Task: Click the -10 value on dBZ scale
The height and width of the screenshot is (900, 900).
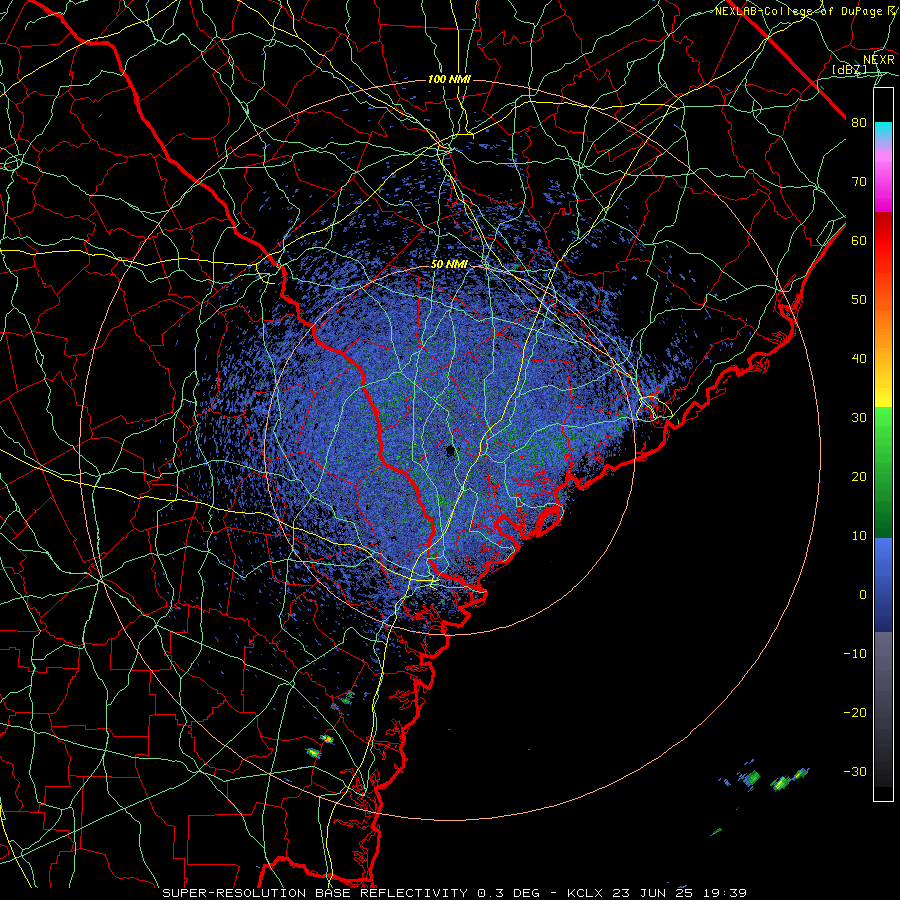Action: tap(855, 654)
